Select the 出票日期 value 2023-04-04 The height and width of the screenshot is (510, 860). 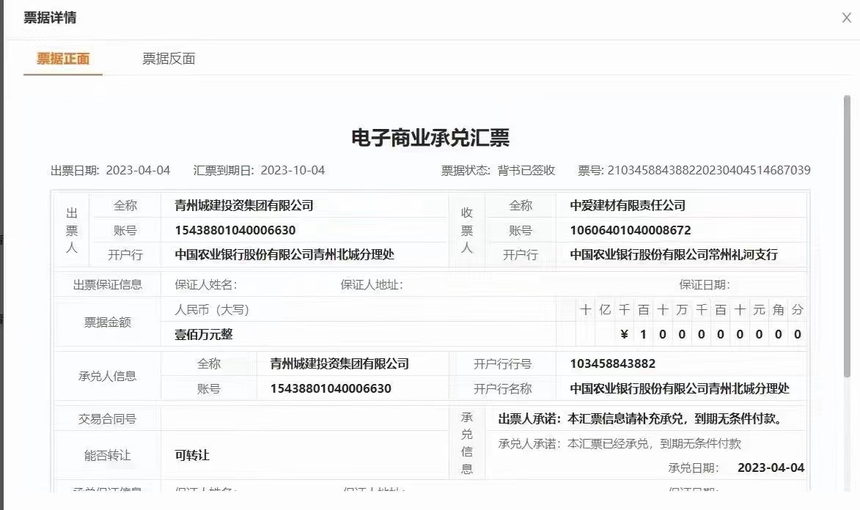coord(138,171)
